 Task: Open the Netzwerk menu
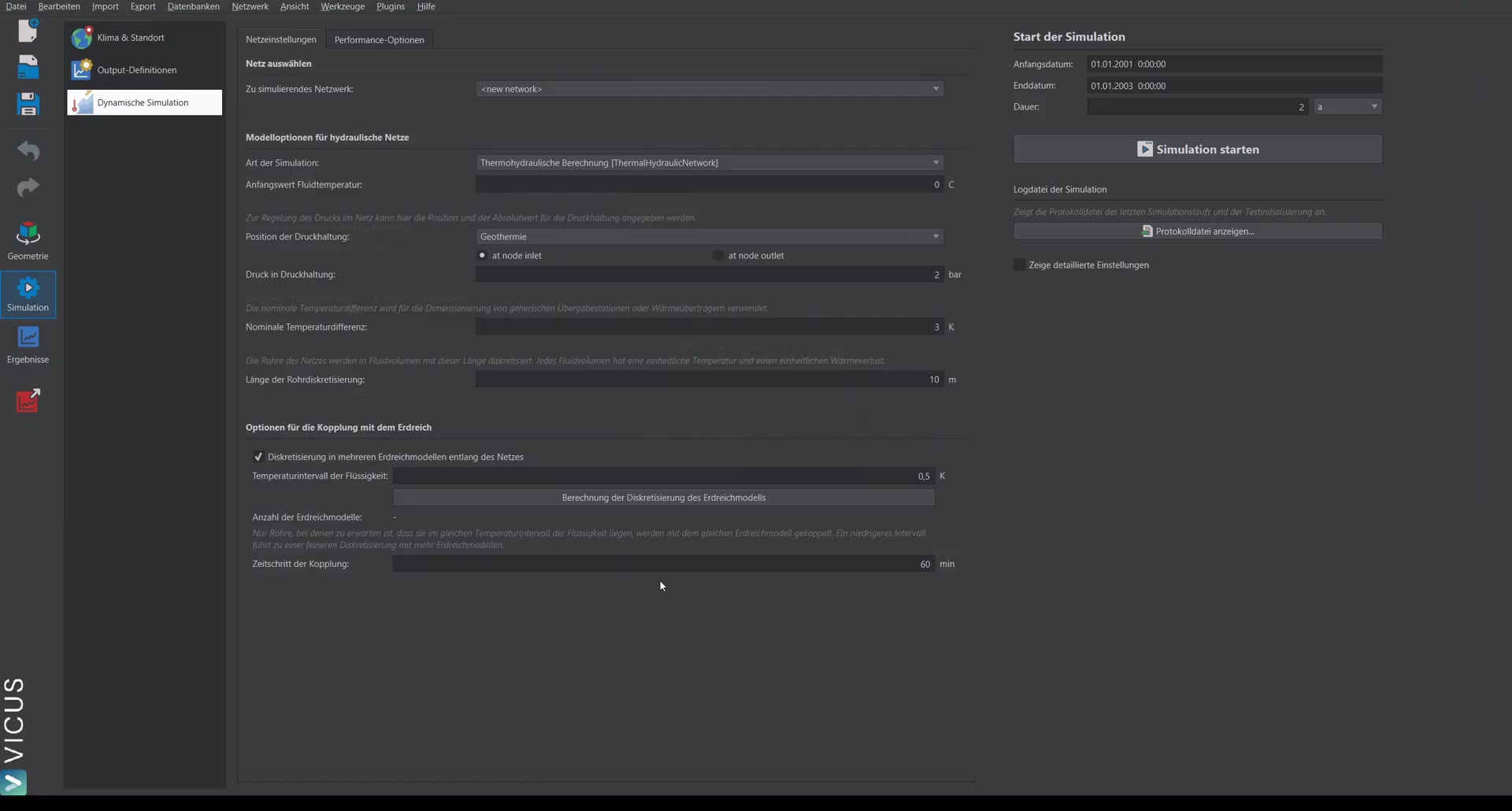(250, 6)
